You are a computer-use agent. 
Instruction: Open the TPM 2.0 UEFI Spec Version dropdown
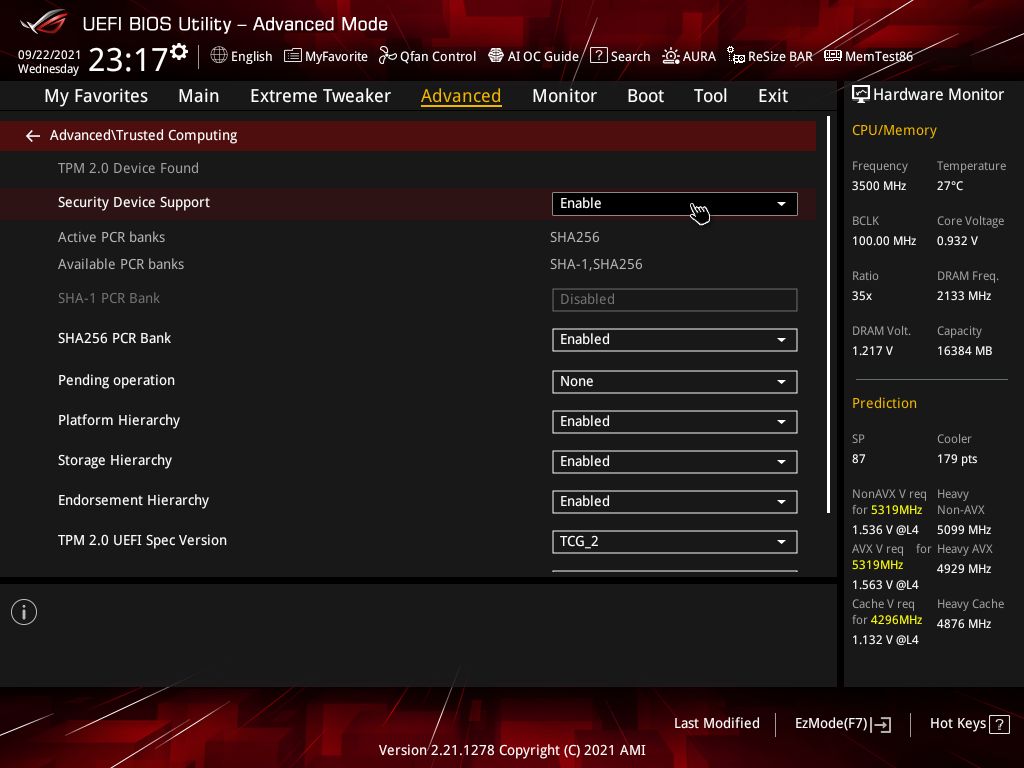coord(675,541)
